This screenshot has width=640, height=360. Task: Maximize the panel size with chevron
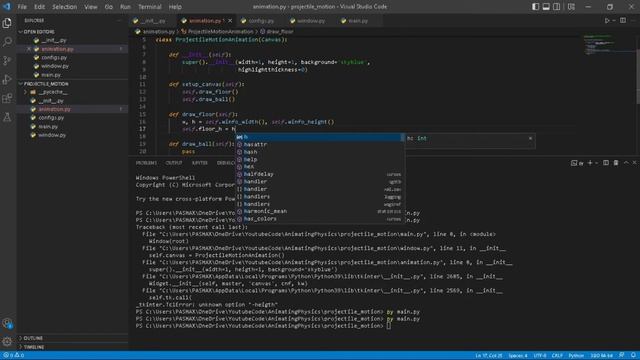pos(626,163)
